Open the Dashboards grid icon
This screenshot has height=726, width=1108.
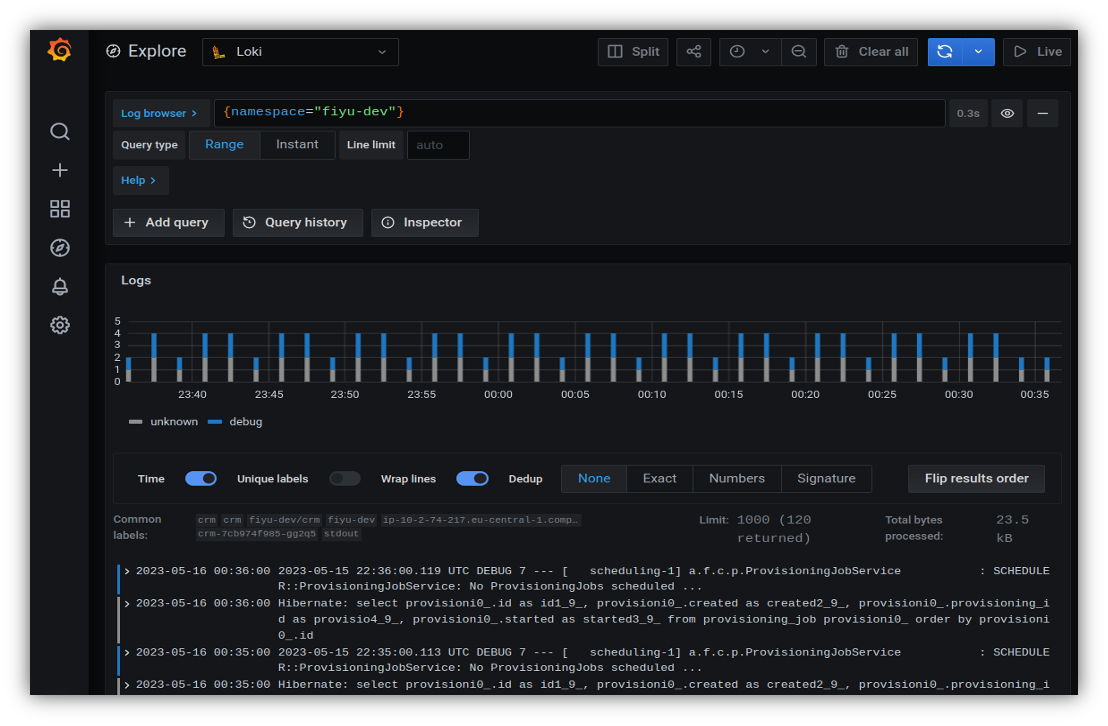click(60, 209)
